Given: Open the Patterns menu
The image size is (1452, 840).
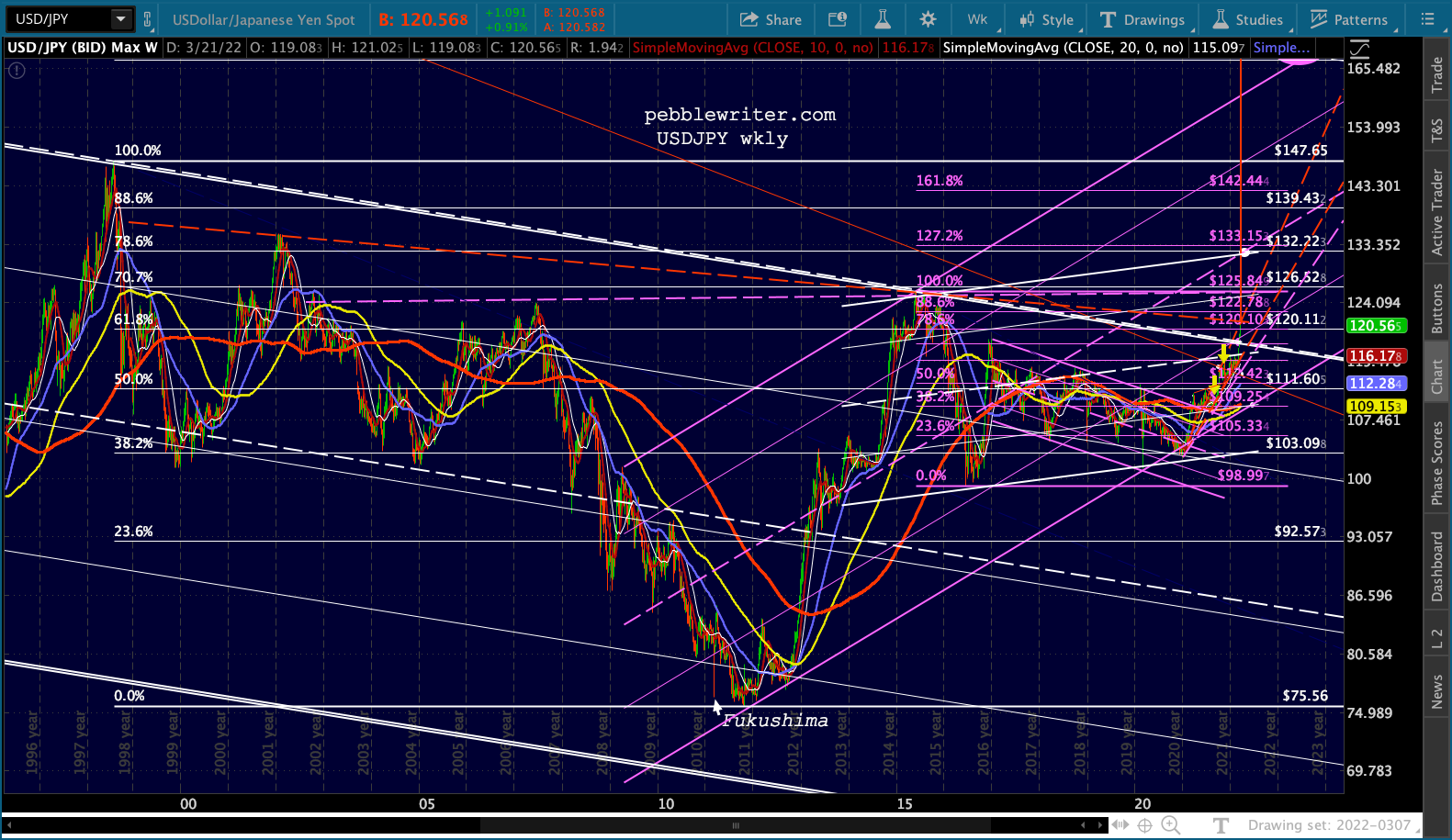Looking at the screenshot, I should click(1349, 19).
